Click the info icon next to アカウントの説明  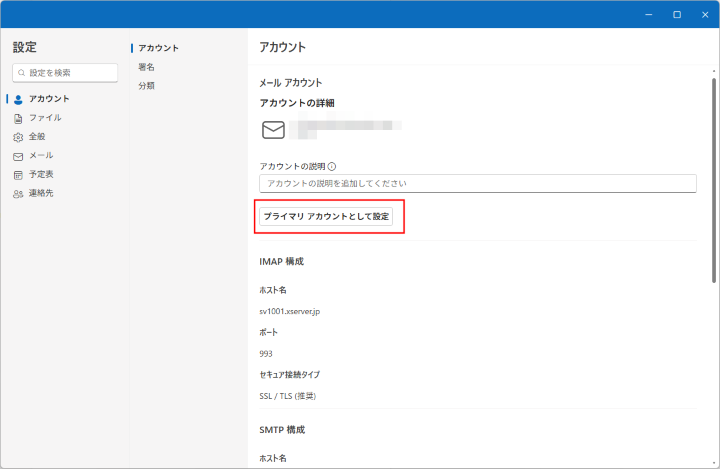[332, 166]
